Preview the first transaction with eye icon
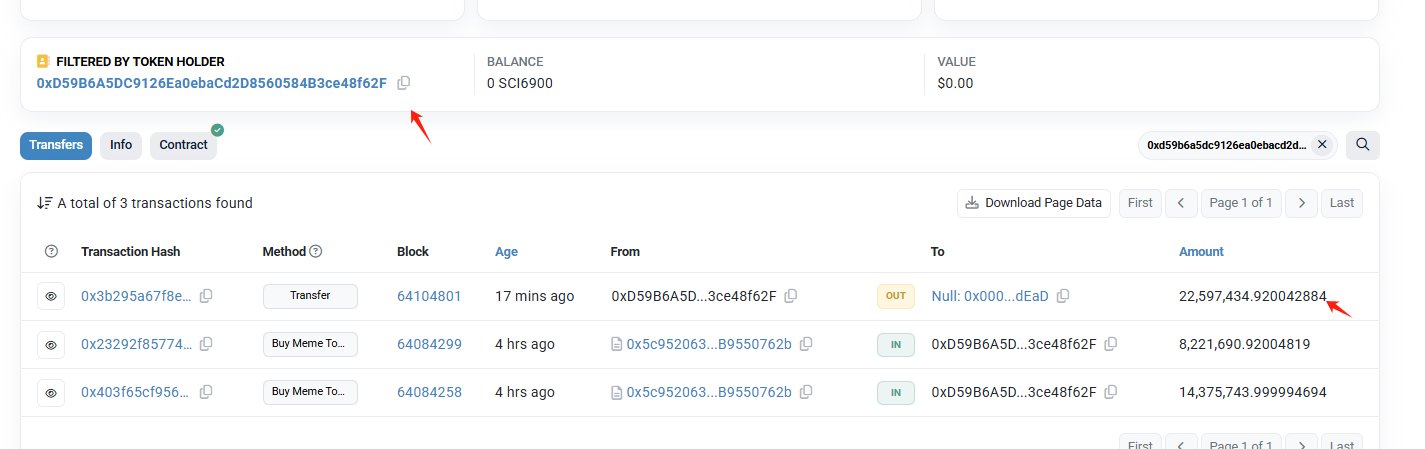The height and width of the screenshot is (449, 1425). point(51,296)
